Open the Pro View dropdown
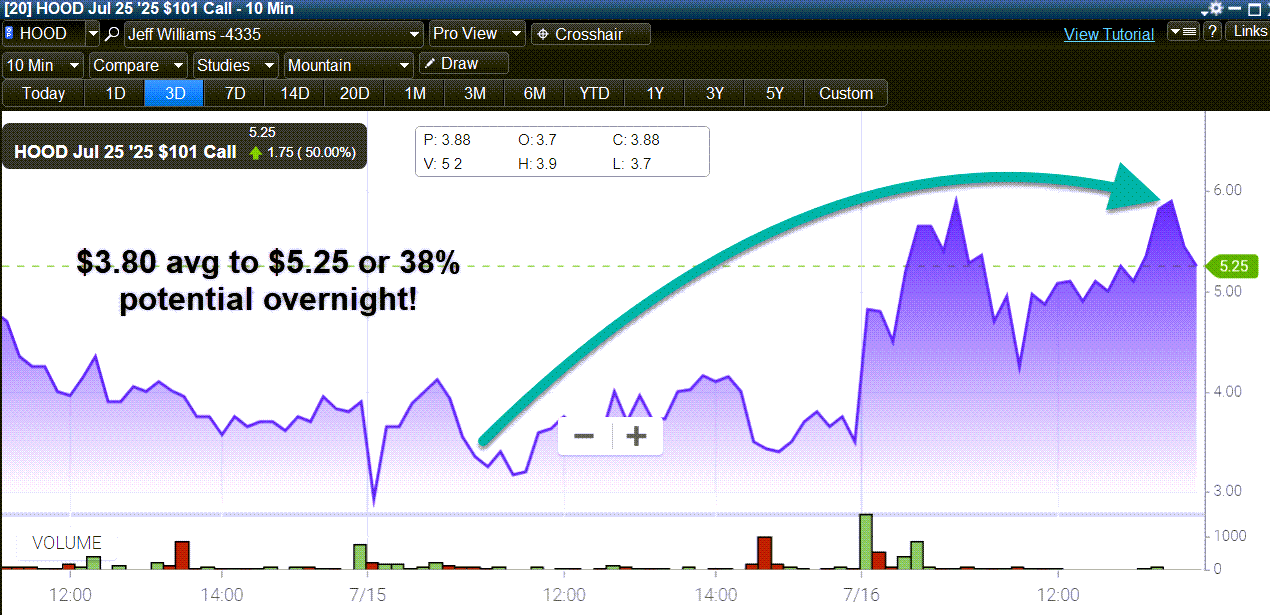This screenshot has width=1270, height=615. tap(477, 34)
